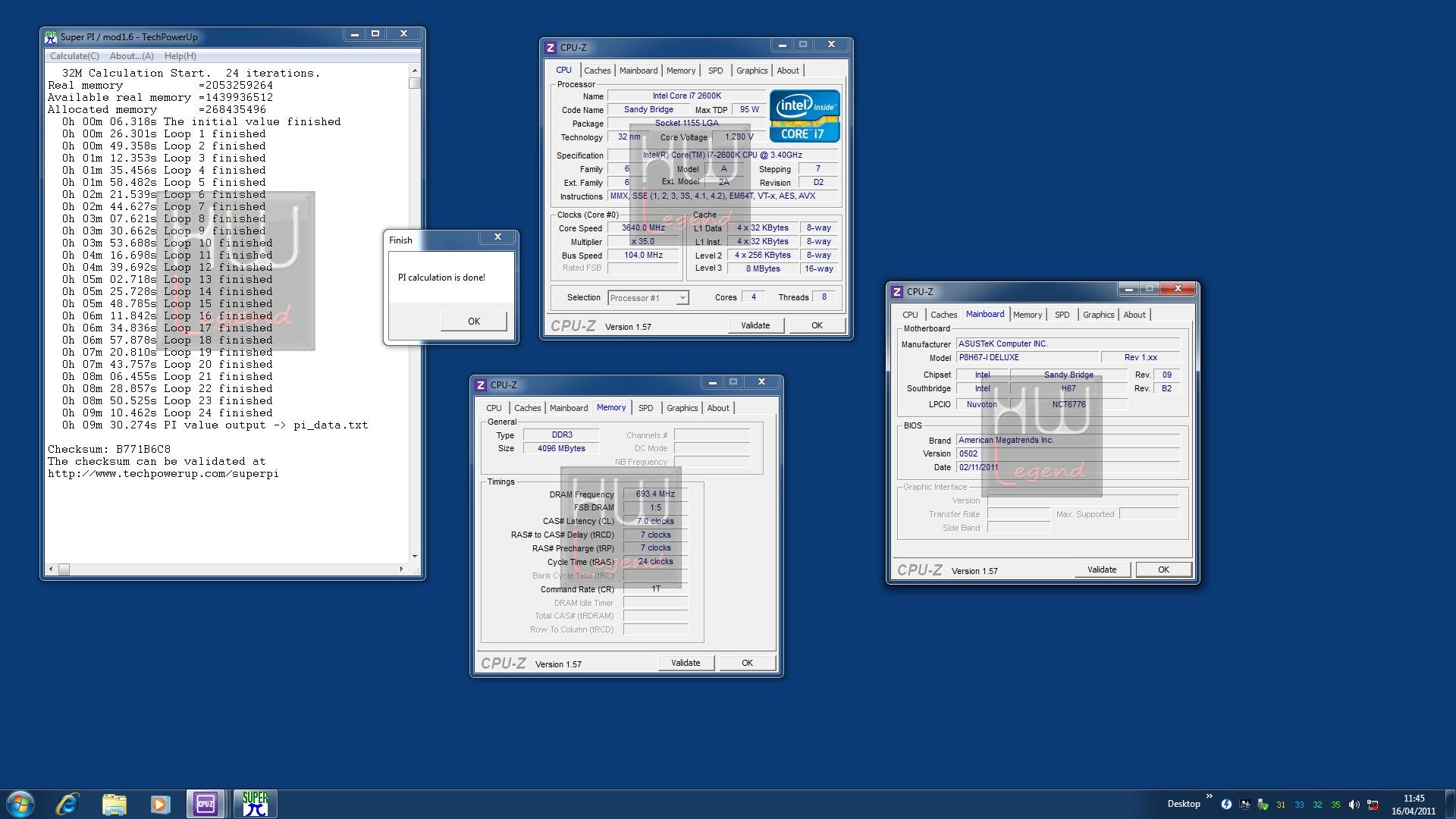Click Safely Remove Hardware tray icon
The image size is (1456, 819).
point(1263,805)
